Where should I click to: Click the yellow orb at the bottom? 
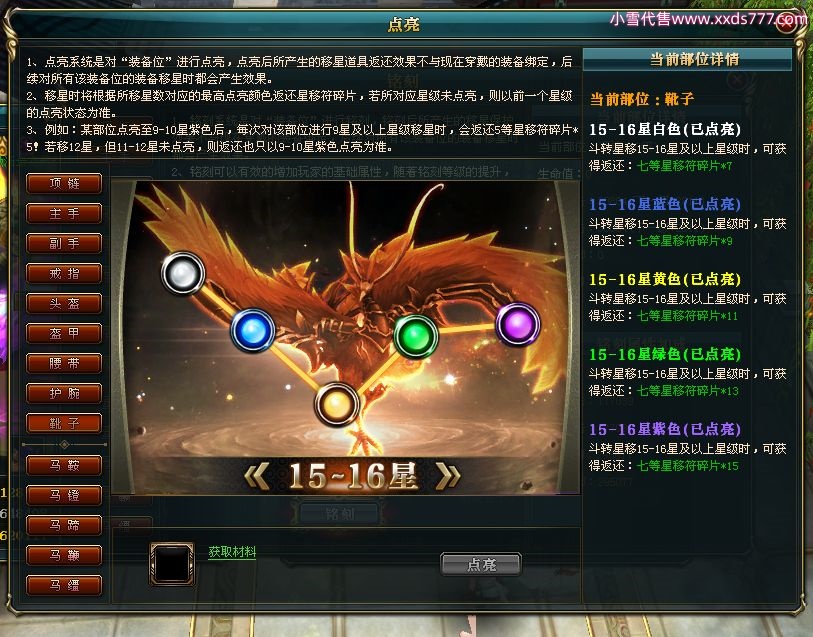point(337,404)
